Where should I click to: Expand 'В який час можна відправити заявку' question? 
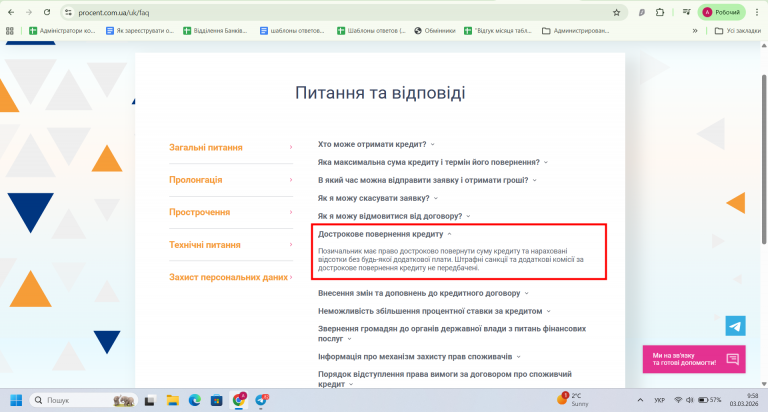(x=428, y=180)
